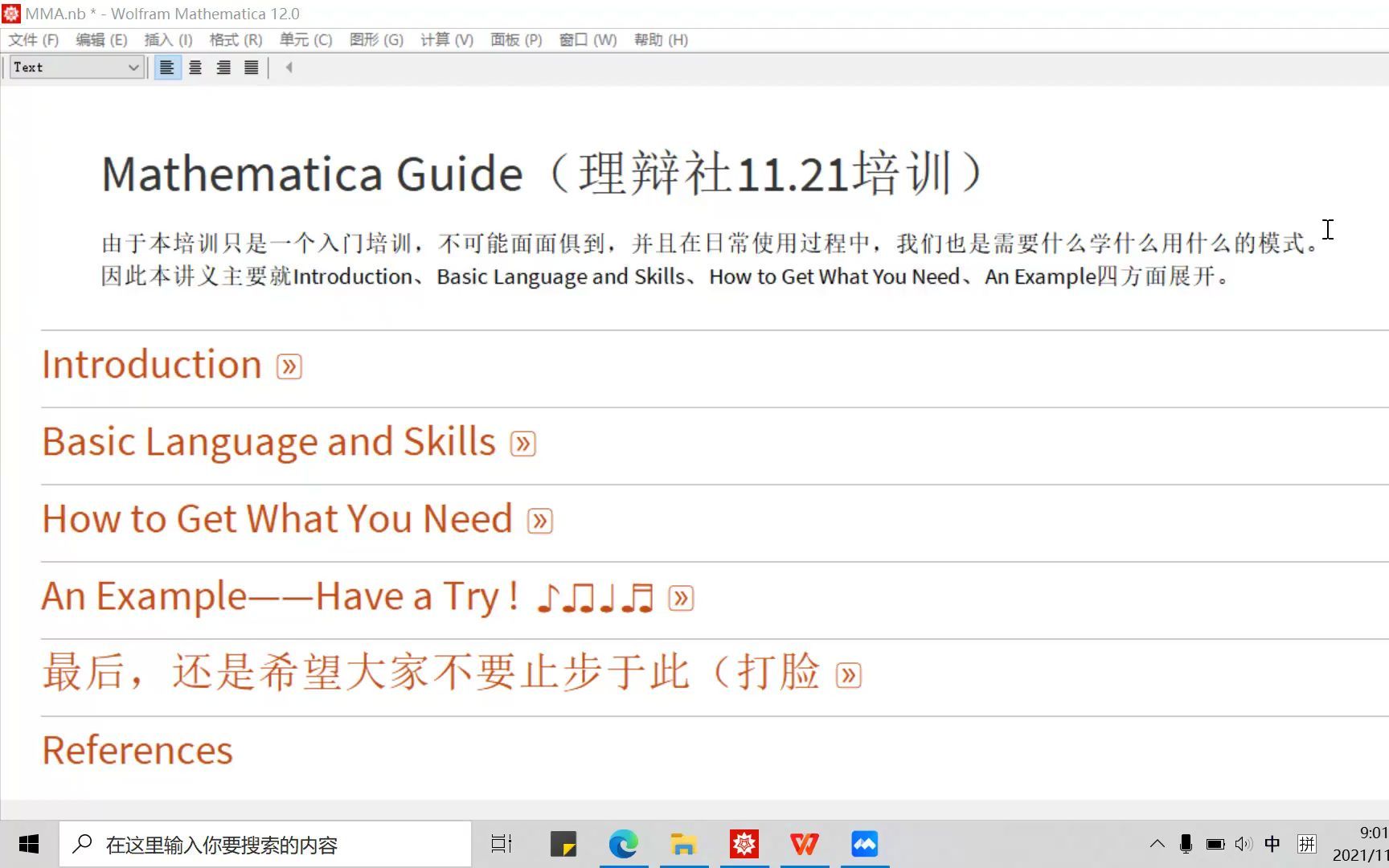Click the volume speaker tray icon
Screen dimensions: 1389x868
(1244, 844)
